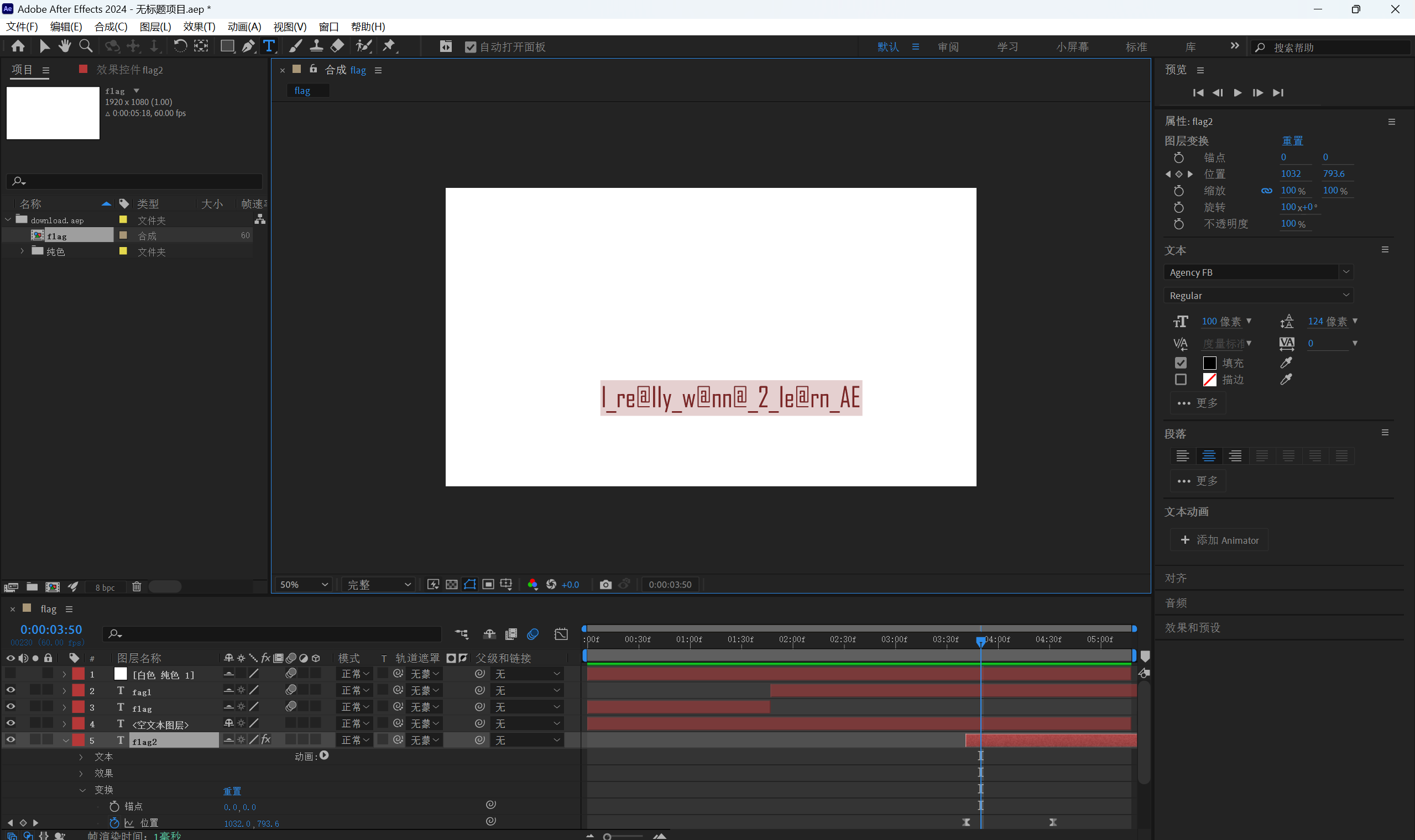
Task: Toggle region of interest in viewer
Action: click(x=488, y=584)
